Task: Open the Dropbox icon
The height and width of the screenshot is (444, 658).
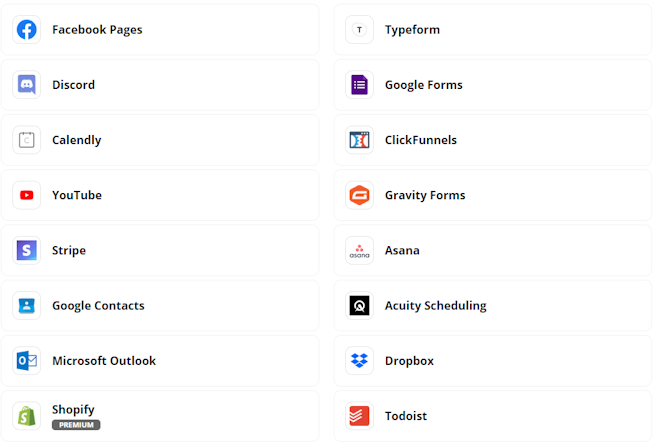Action: coord(359,360)
